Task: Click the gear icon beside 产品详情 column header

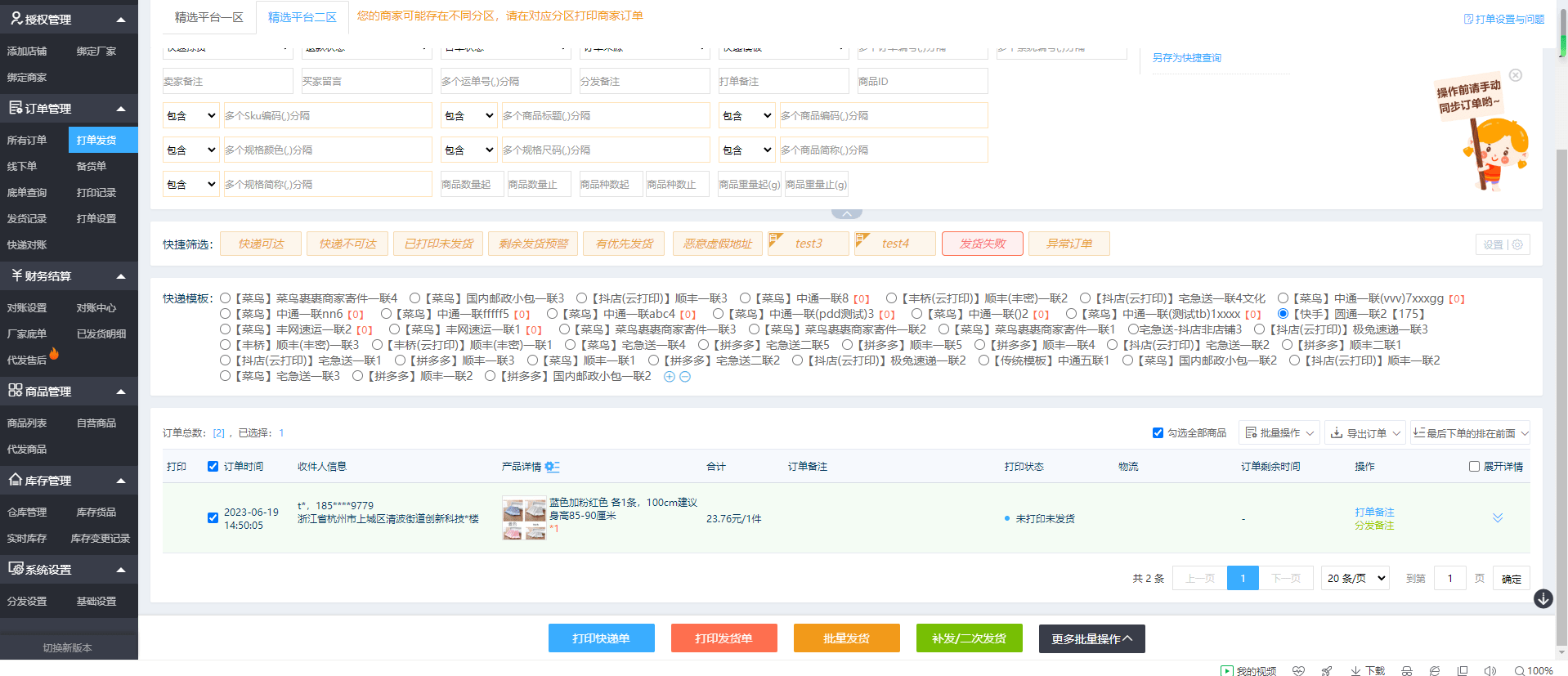Action: pos(552,467)
